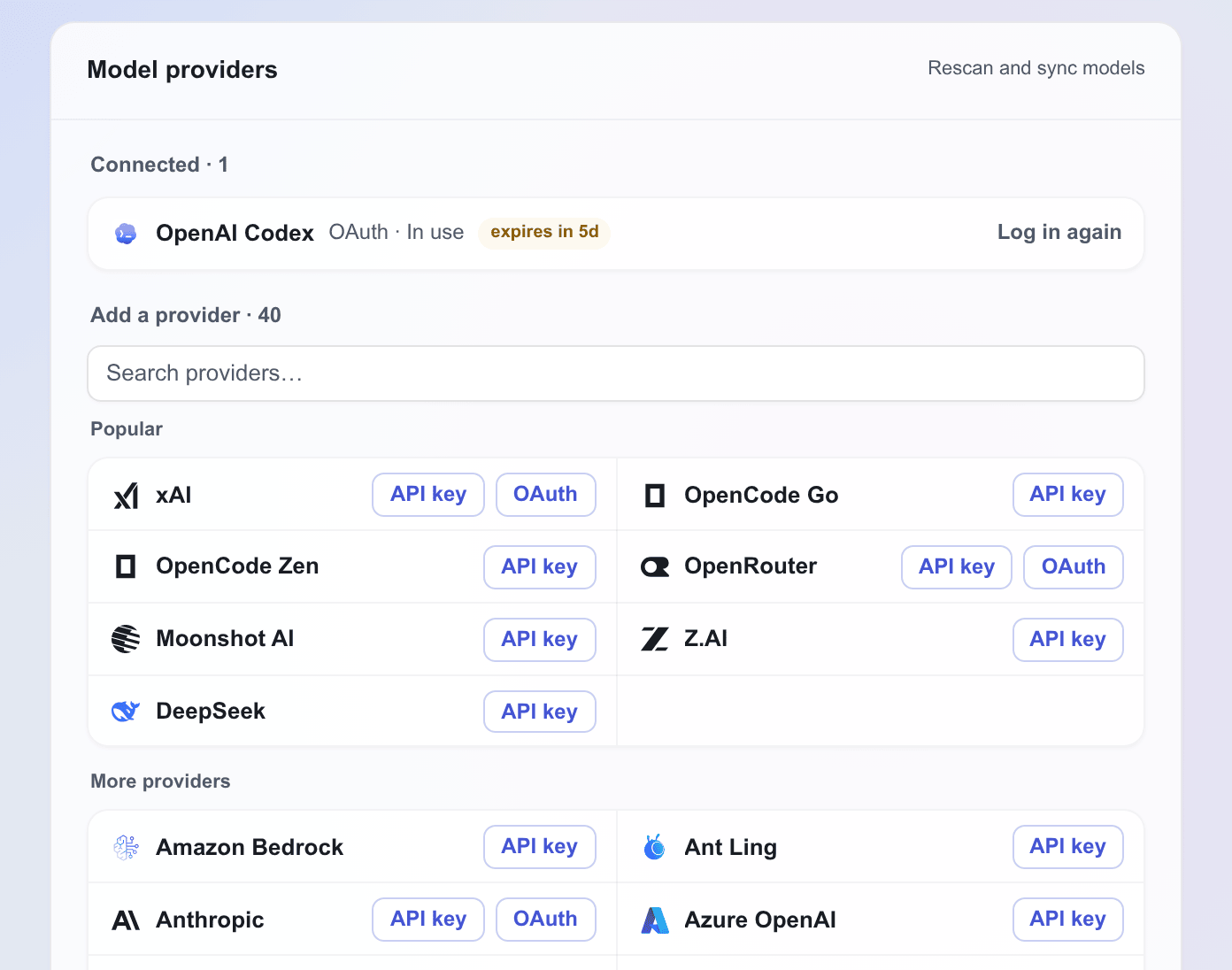Click the 'Popular' section label
This screenshot has height=970, width=1232.
[127, 429]
